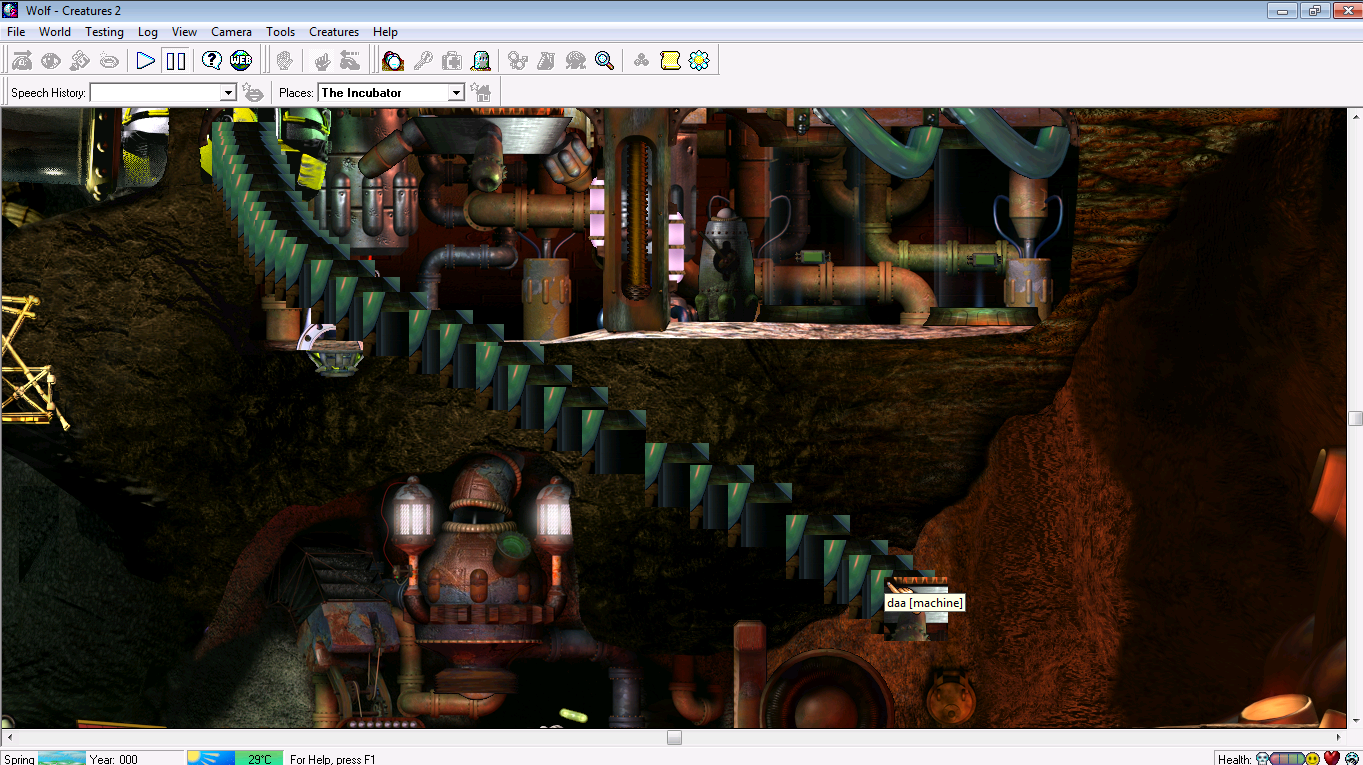Open the medical kit toolbar icon
The width and height of the screenshot is (1363, 765).
[452, 60]
